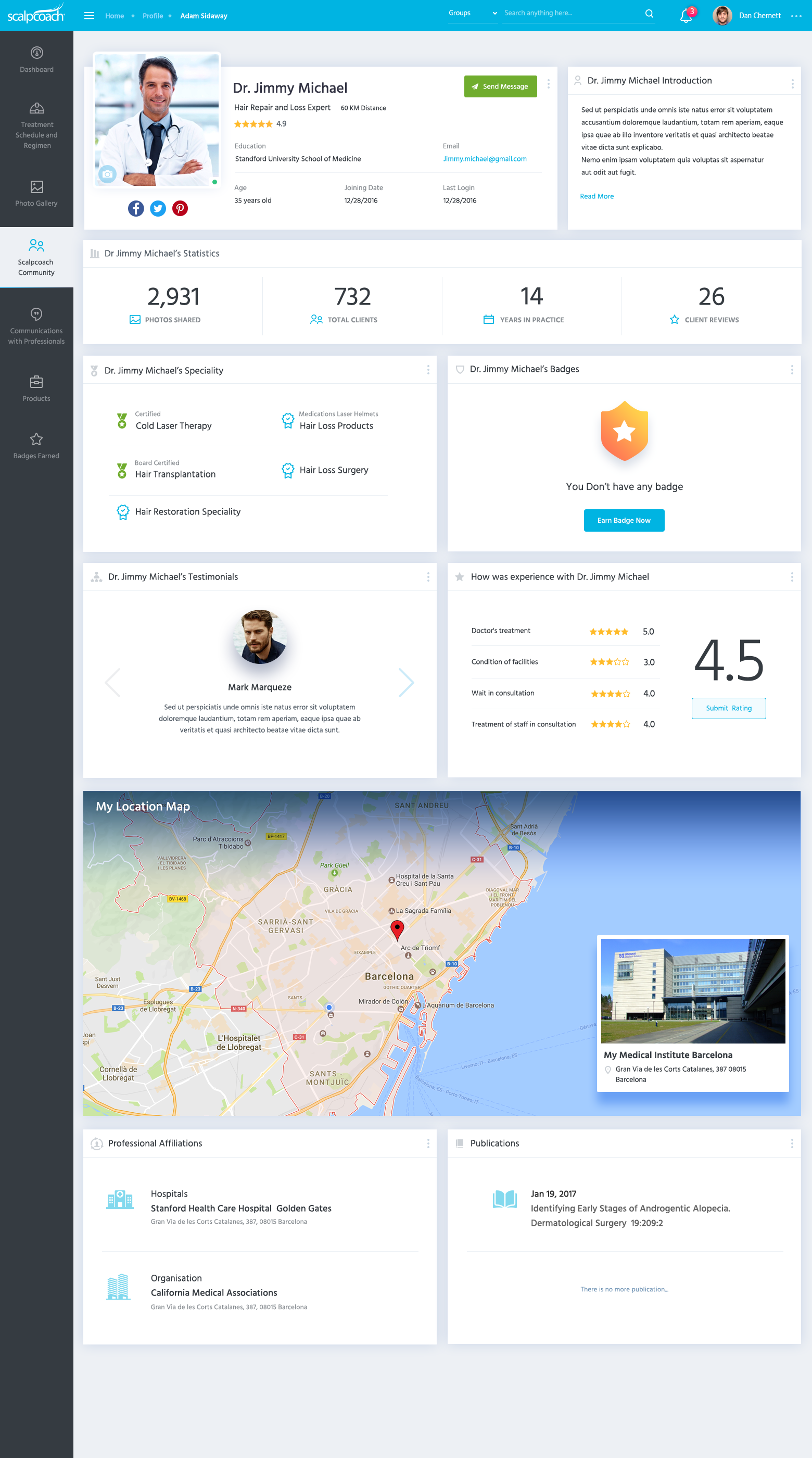Image resolution: width=812 pixels, height=1458 pixels.
Task: Open the Groups dropdown in header
Action: click(473, 13)
